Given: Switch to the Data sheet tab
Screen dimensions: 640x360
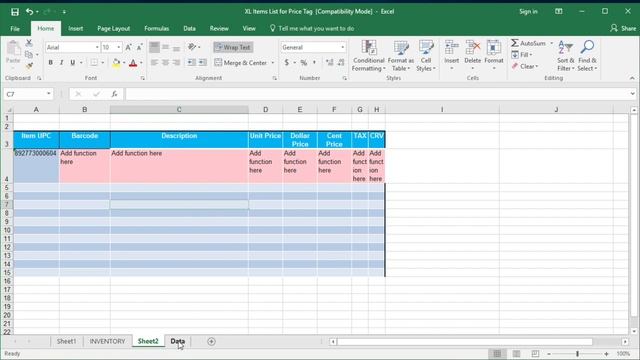Looking at the screenshot, I should pyautogui.click(x=178, y=341).
